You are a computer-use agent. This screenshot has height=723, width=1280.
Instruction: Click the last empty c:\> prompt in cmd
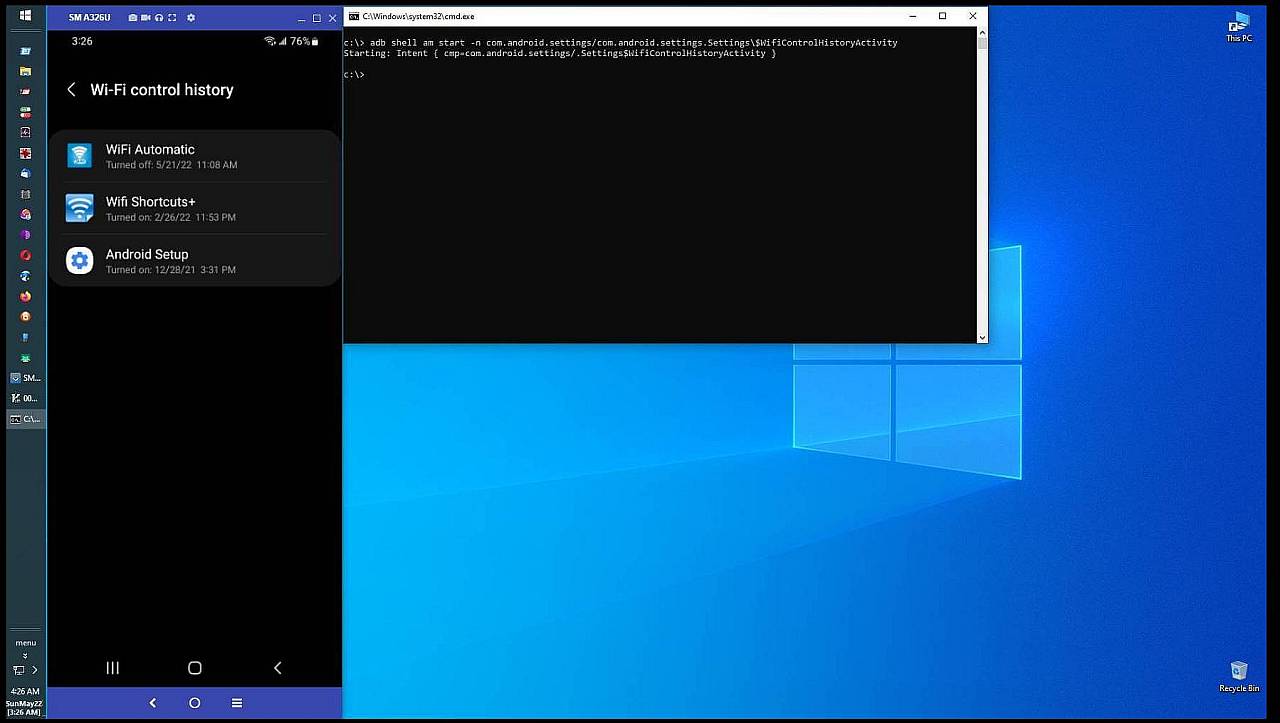point(354,74)
